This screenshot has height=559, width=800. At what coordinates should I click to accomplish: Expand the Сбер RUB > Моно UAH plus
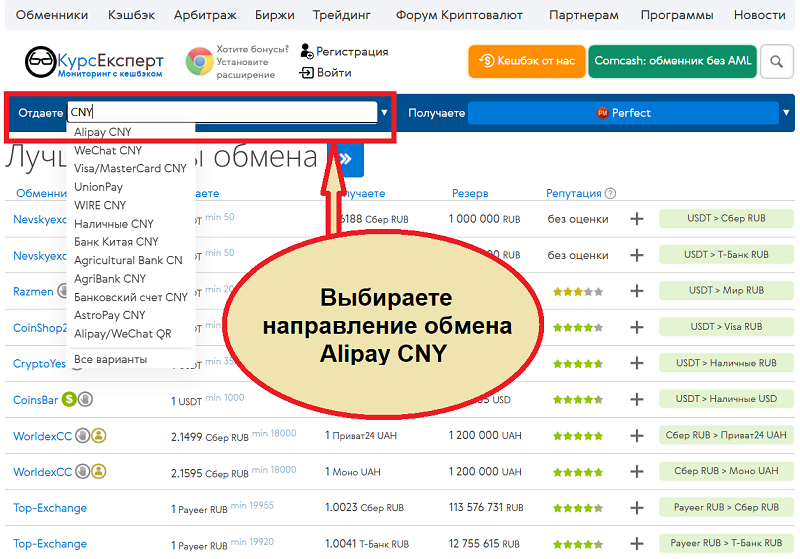pyautogui.click(x=636, y=471)
